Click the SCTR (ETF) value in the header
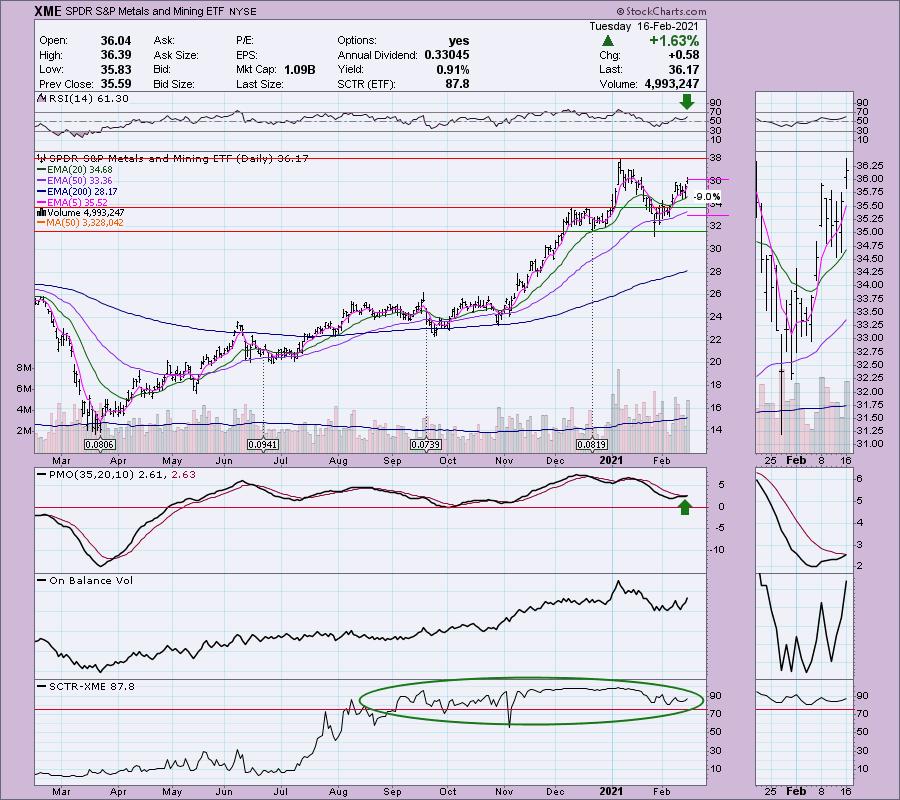 coord(457,84)
